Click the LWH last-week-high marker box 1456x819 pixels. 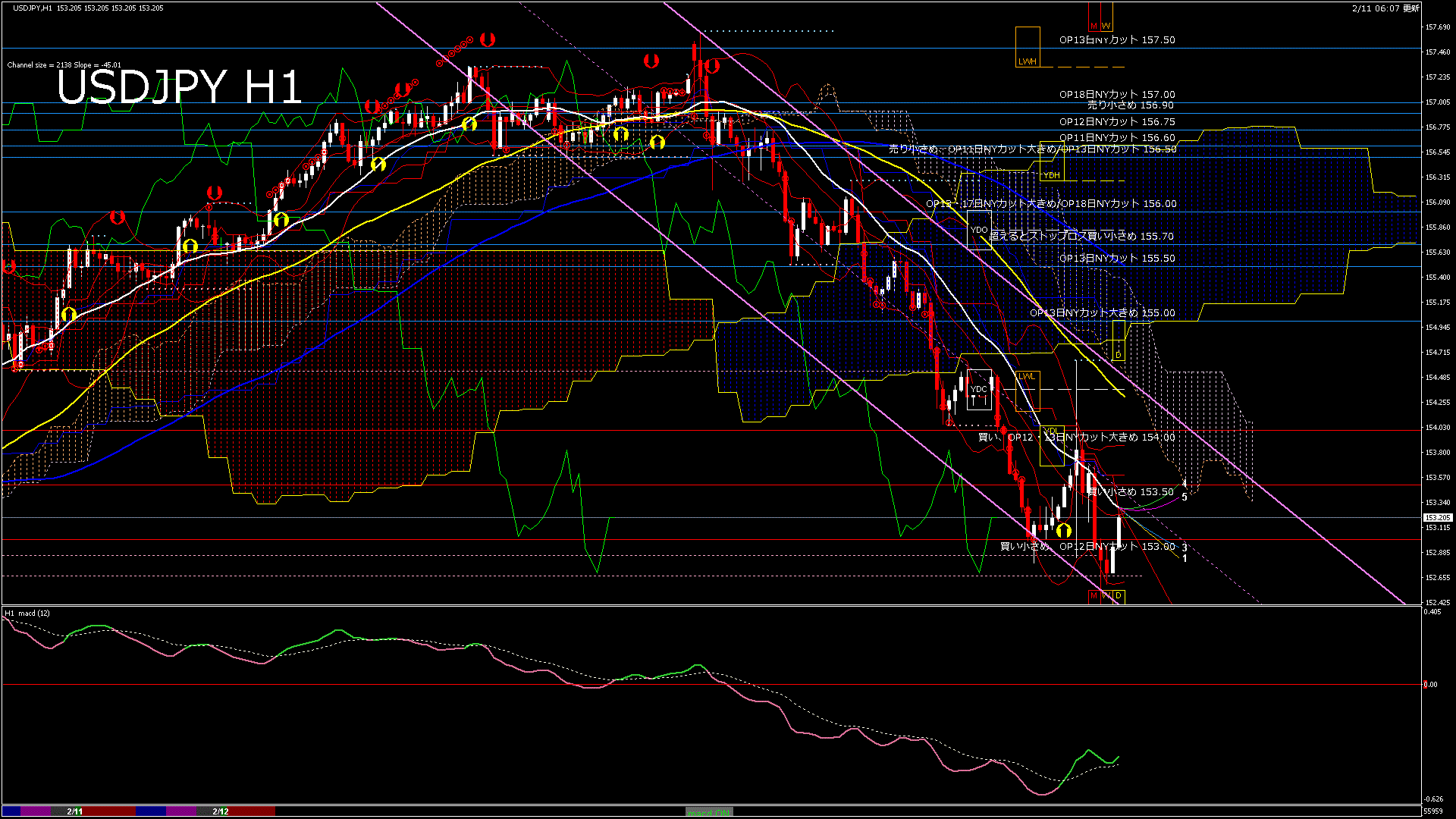[x=1028, y=48]
